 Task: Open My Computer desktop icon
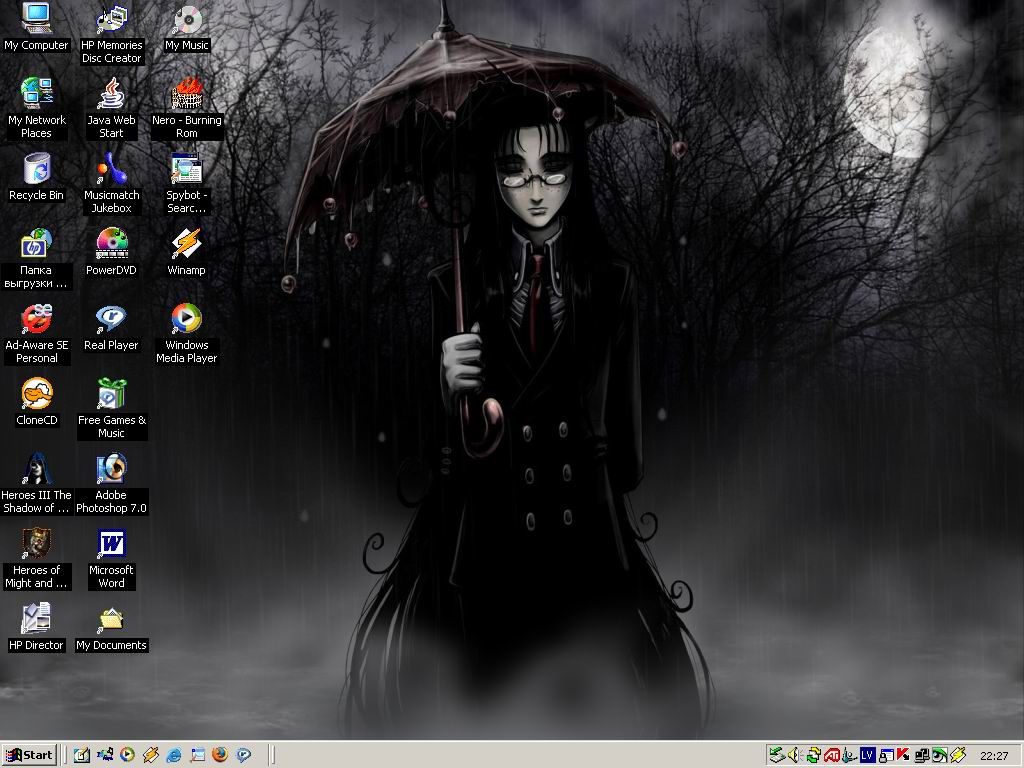click(x=37, y=27)
